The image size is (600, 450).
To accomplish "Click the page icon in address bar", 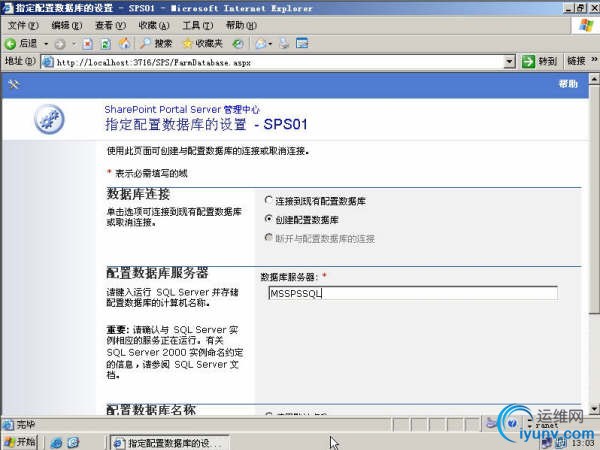I will click(x=48, y=62).
